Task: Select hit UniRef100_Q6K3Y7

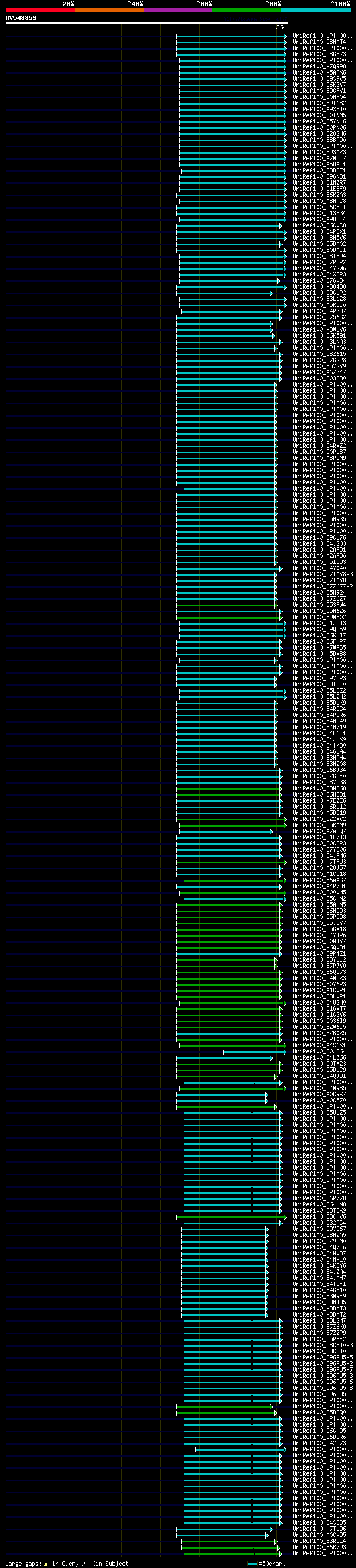Action: point(319,85)
